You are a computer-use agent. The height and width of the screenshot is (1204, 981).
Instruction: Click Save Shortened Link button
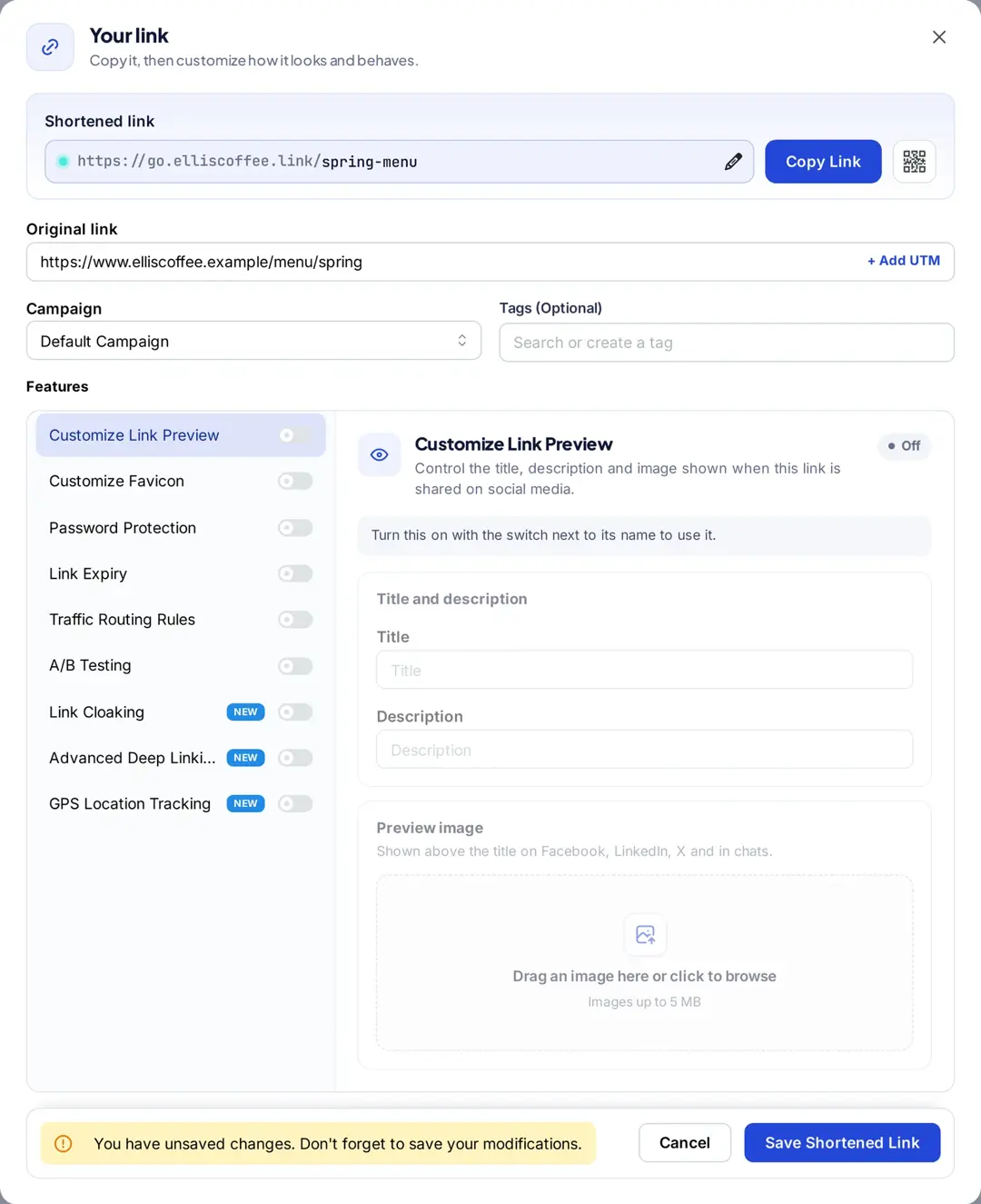pos(842,1143)
